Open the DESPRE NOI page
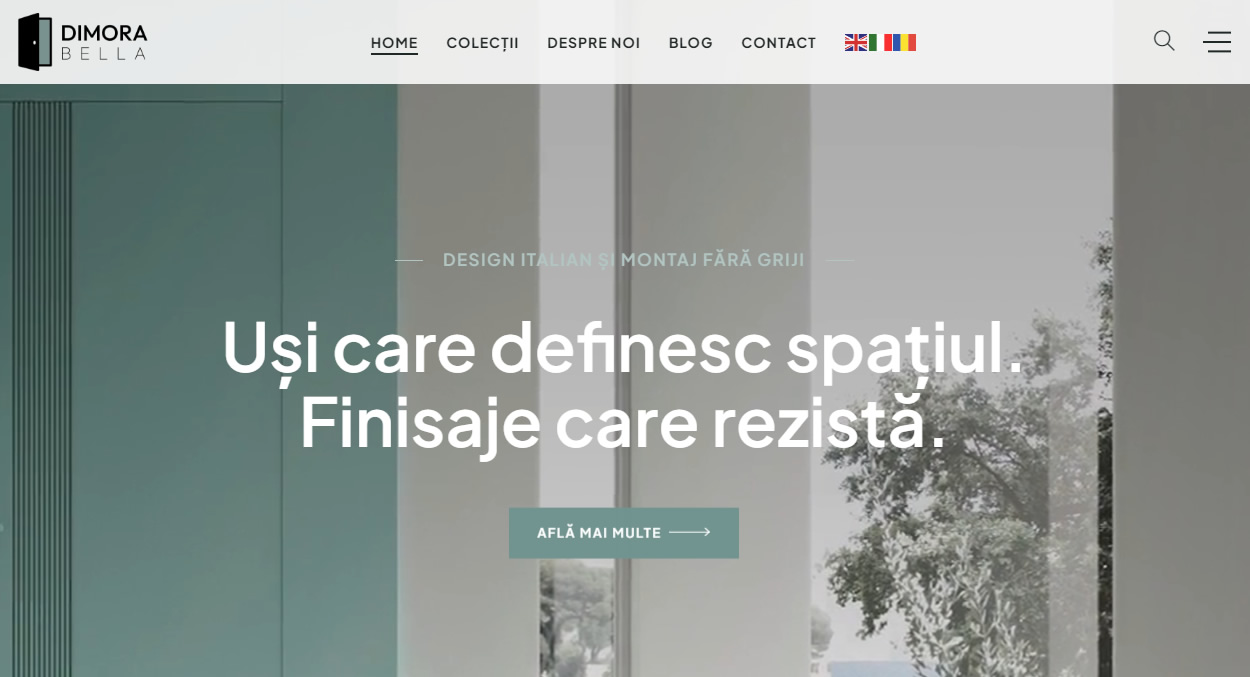Image resolution: width=1250 pixels, height=677 pixels. [593, 42]
